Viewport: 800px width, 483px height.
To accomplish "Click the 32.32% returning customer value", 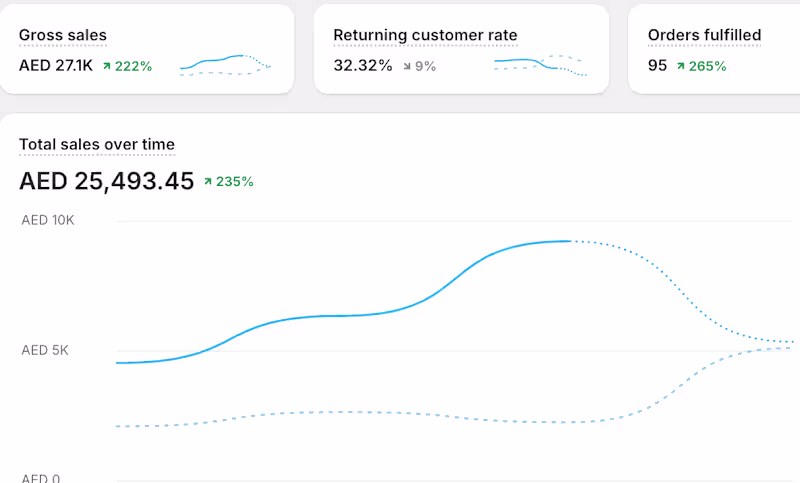I will click(x=362, y=66).
